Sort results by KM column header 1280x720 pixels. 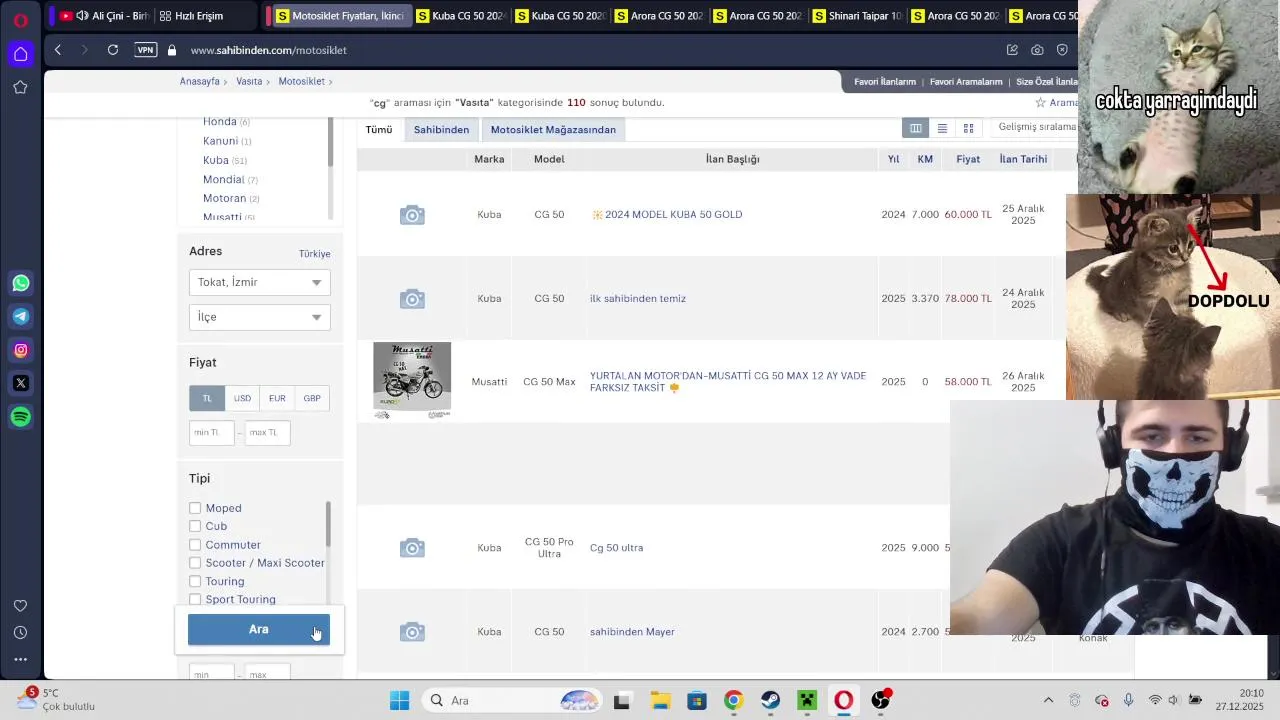pos(925,159)
